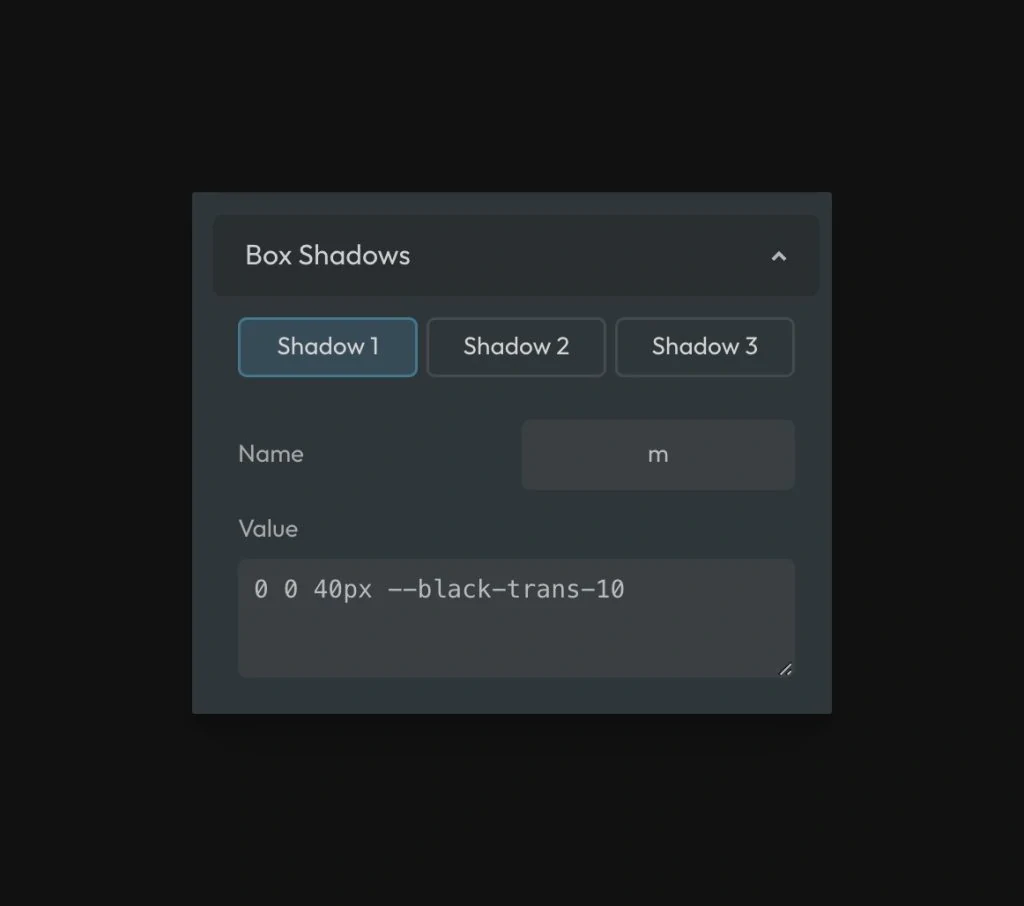Image resolution: width=1024 pixels, height=906 pixels.
Task: Open the Shadow 3 tab
Action: tap(704, 347)
